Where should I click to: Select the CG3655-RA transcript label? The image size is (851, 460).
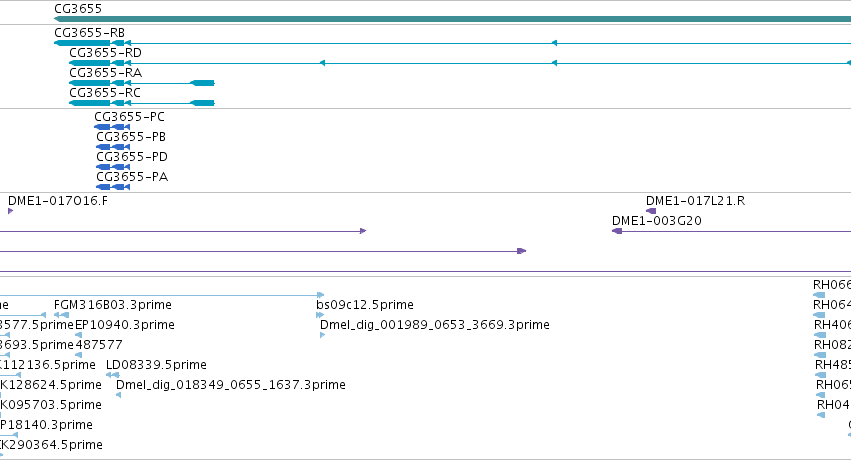(105, 73)
